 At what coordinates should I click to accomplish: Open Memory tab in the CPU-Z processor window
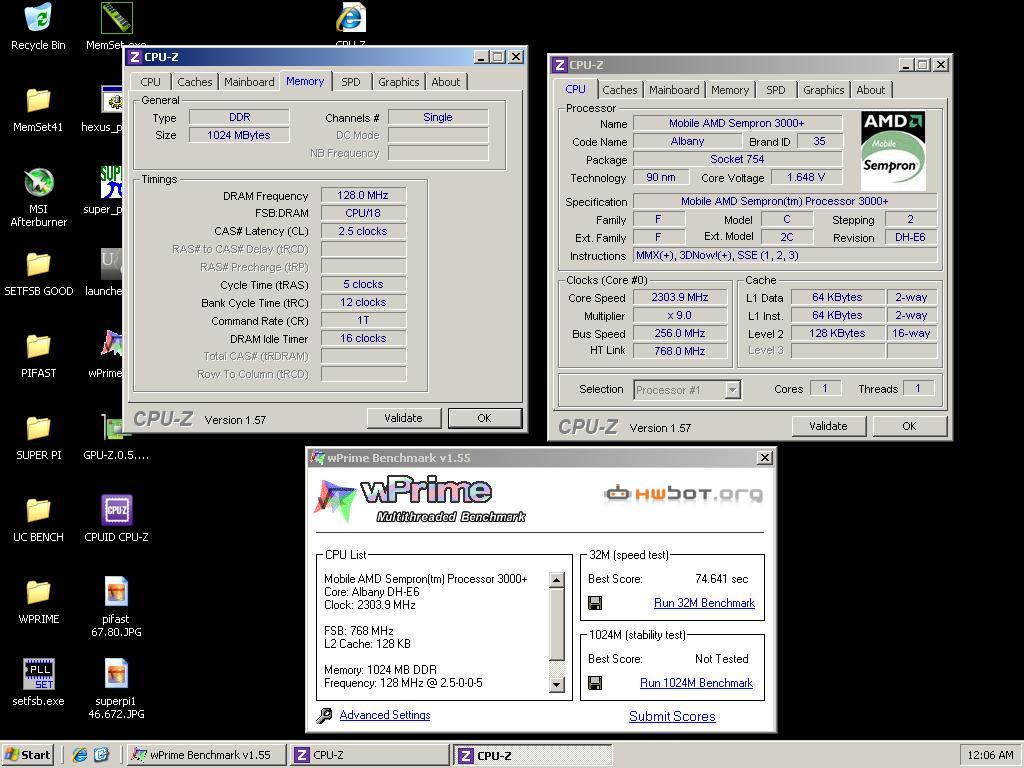[729, 90]
